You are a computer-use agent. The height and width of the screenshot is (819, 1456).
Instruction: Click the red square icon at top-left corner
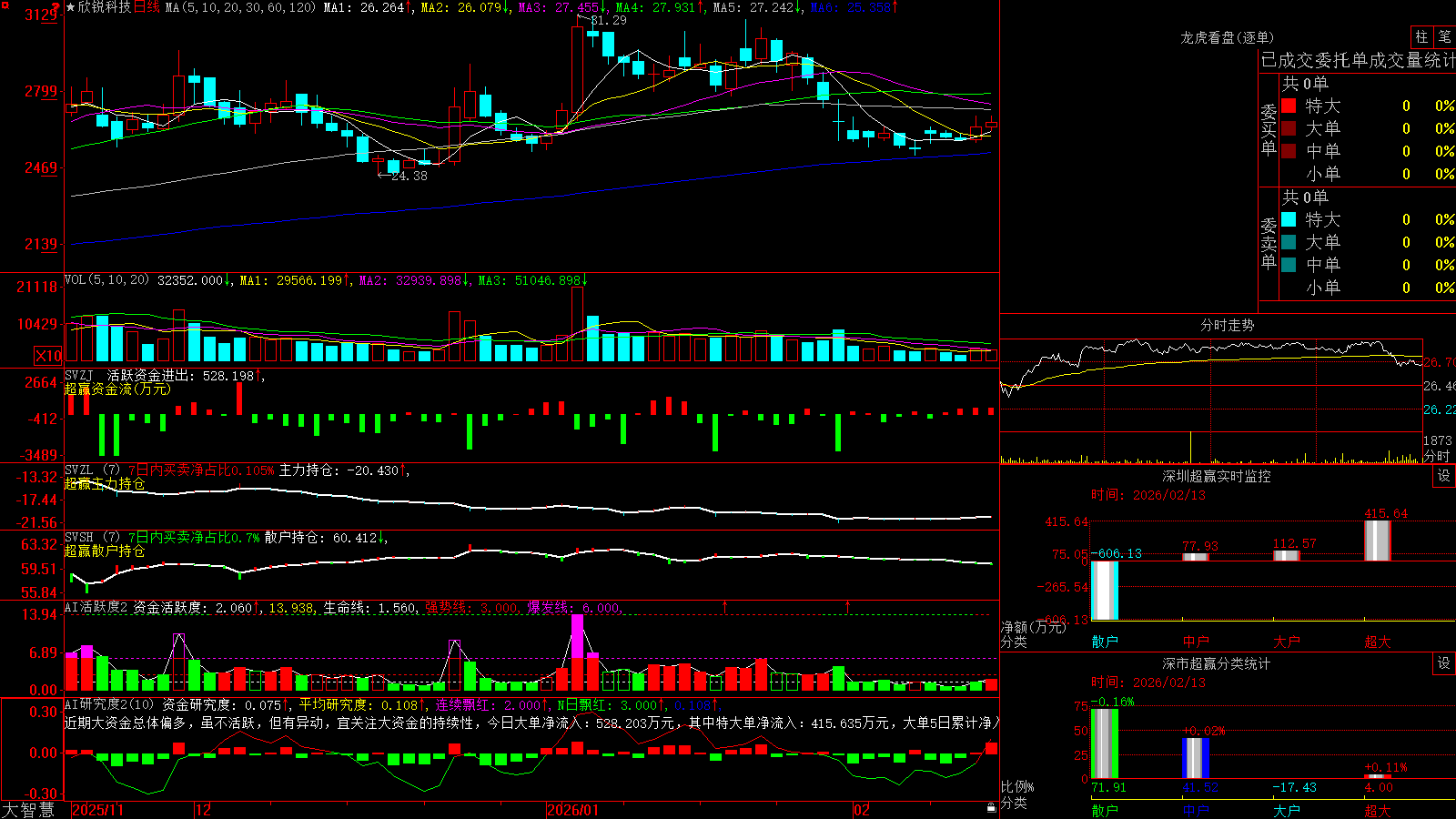pos(6,5)
